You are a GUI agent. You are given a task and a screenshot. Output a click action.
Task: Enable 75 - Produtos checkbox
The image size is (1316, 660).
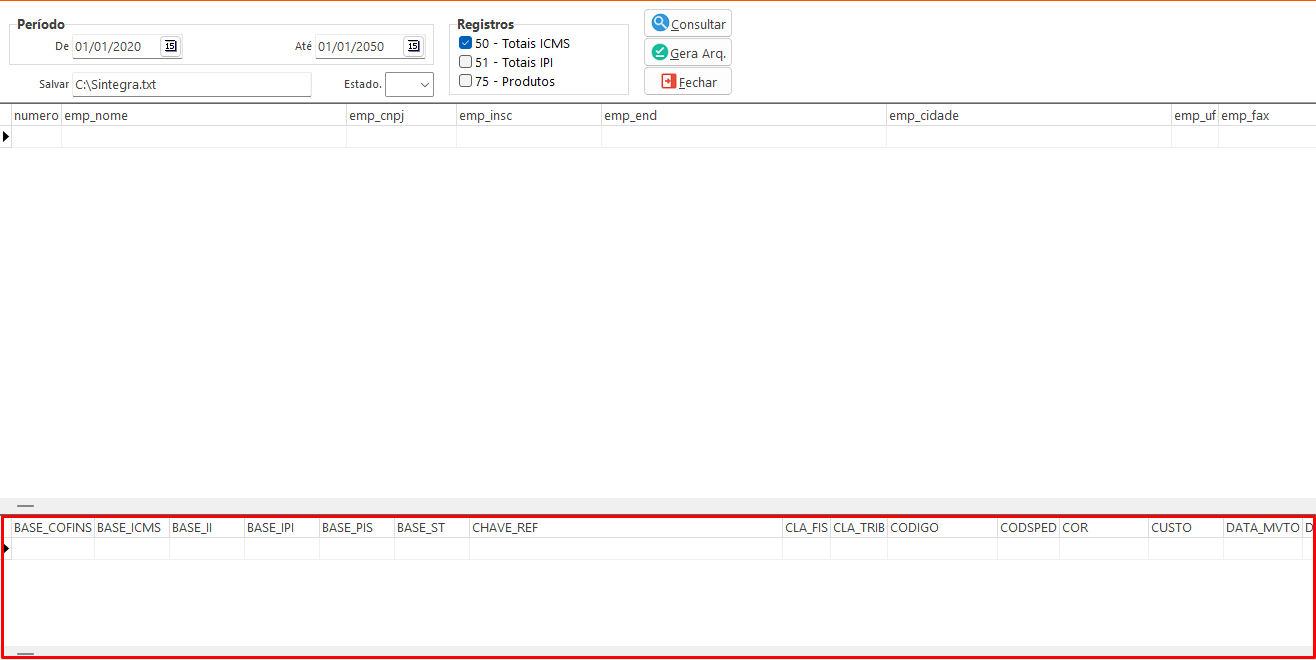[465, 81]
